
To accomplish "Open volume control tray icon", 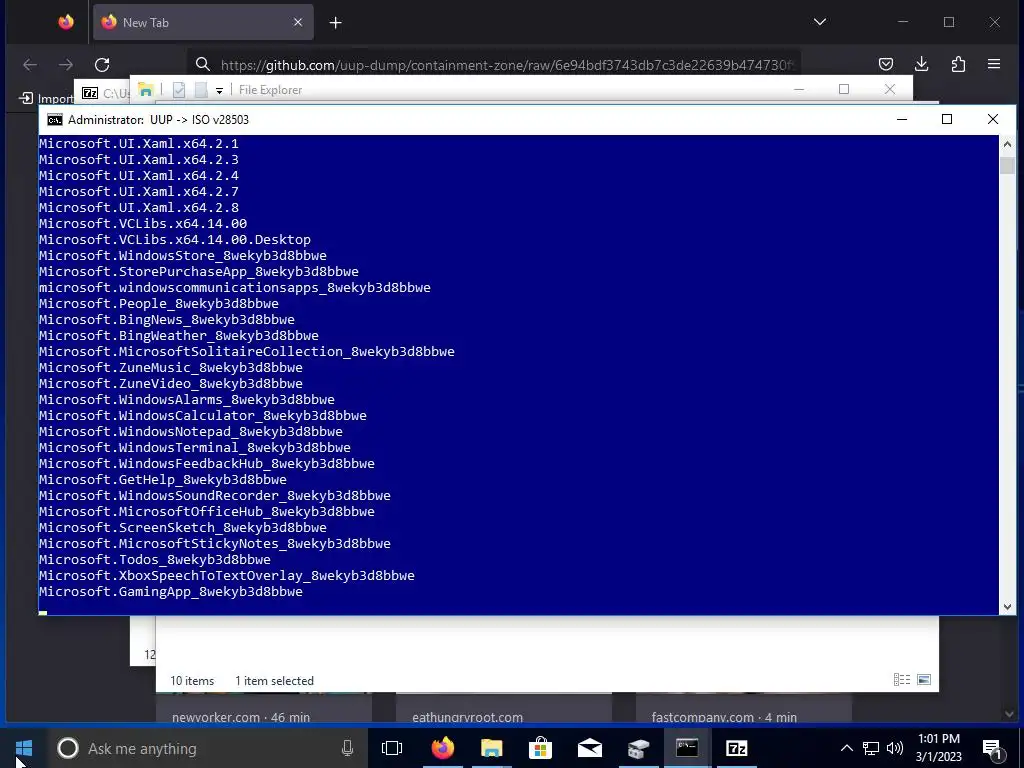I will 895,748.
